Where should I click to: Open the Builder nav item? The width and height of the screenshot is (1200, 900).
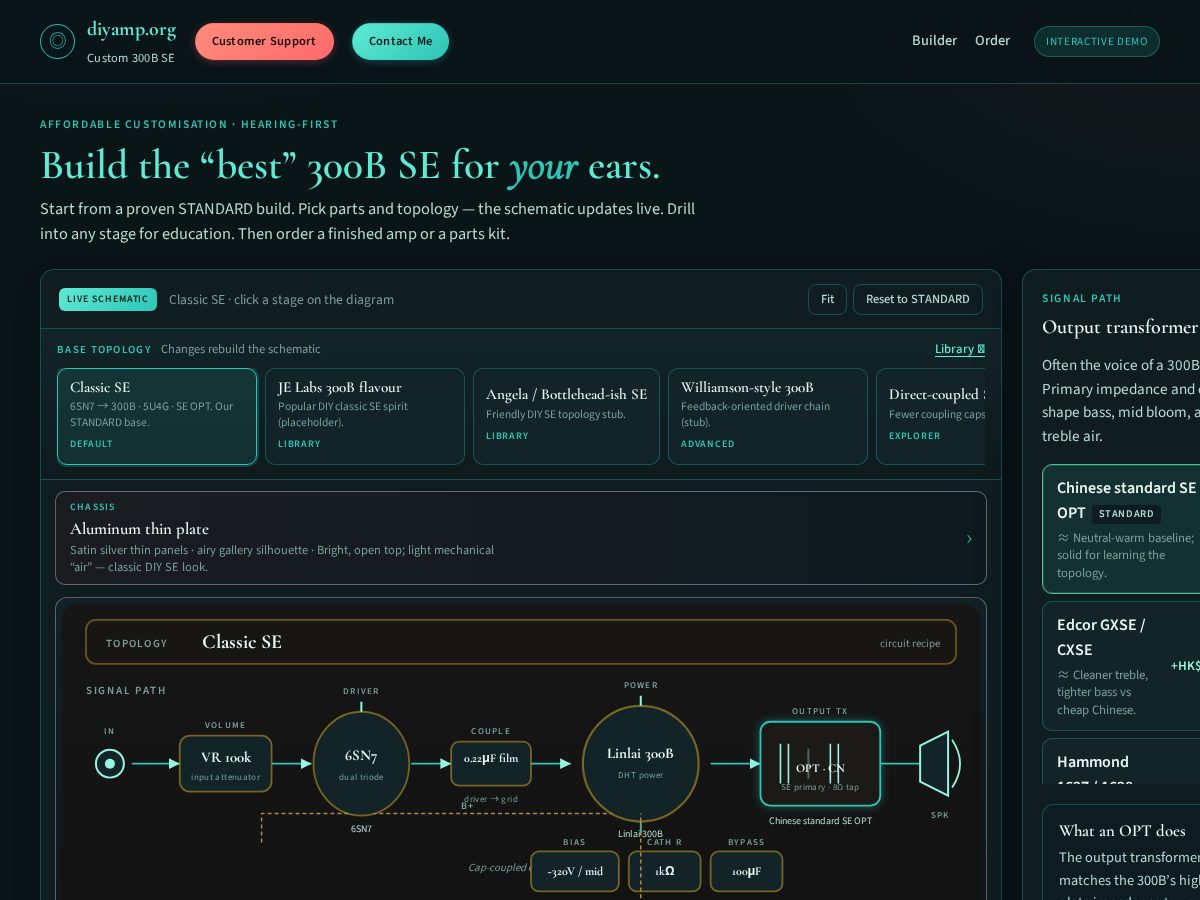[x=934, y=41]
